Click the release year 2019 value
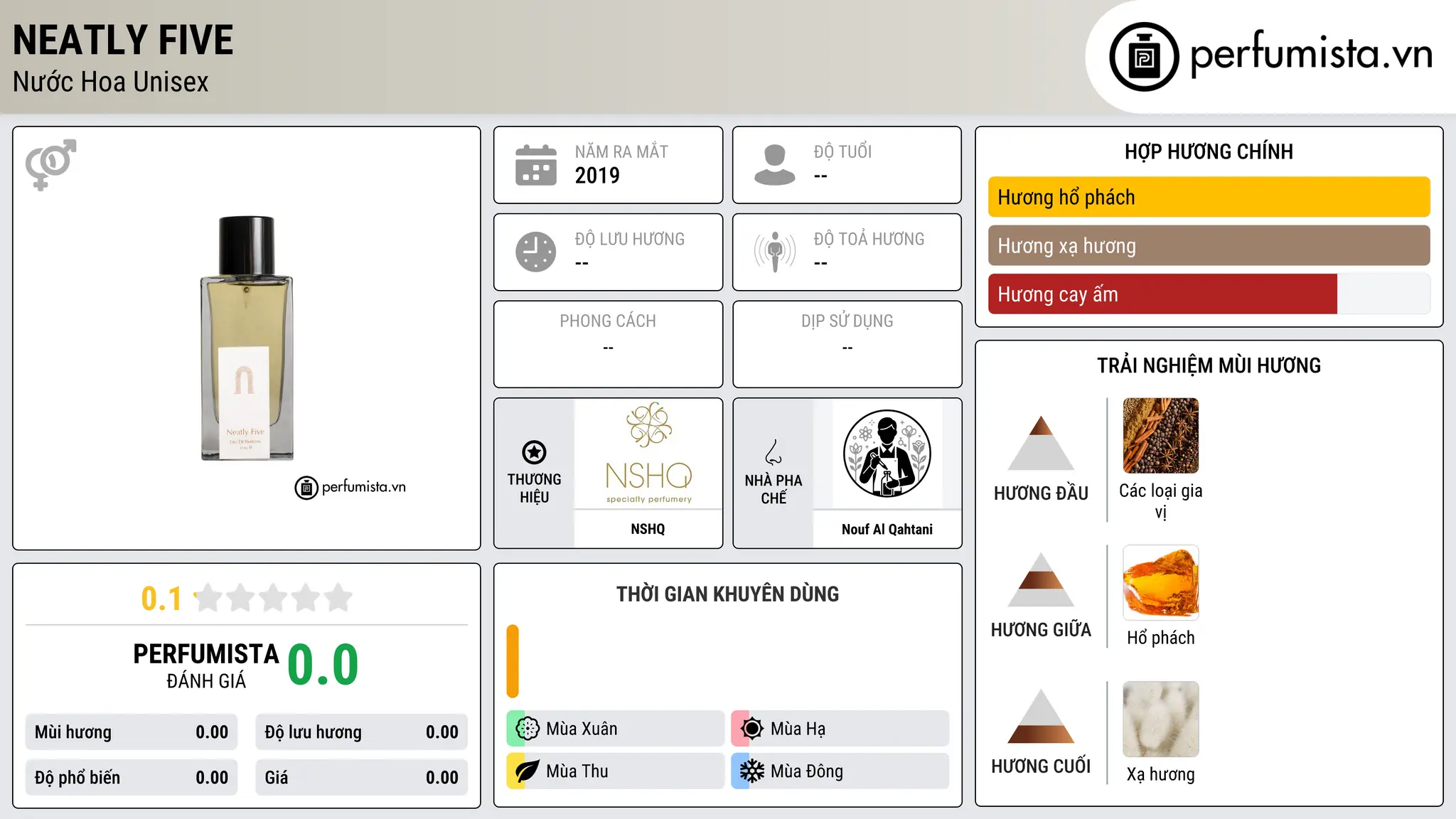The height and width of the screenshot is (819, 1456). click(x=597, y=176)
